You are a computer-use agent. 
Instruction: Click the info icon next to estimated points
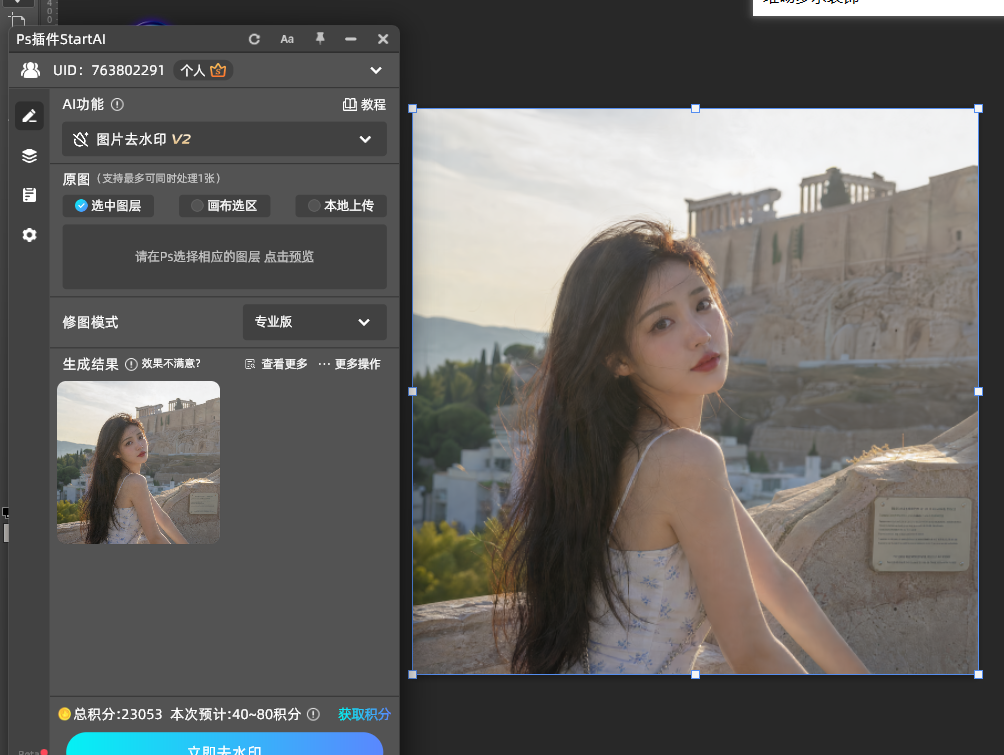point(313,714)
